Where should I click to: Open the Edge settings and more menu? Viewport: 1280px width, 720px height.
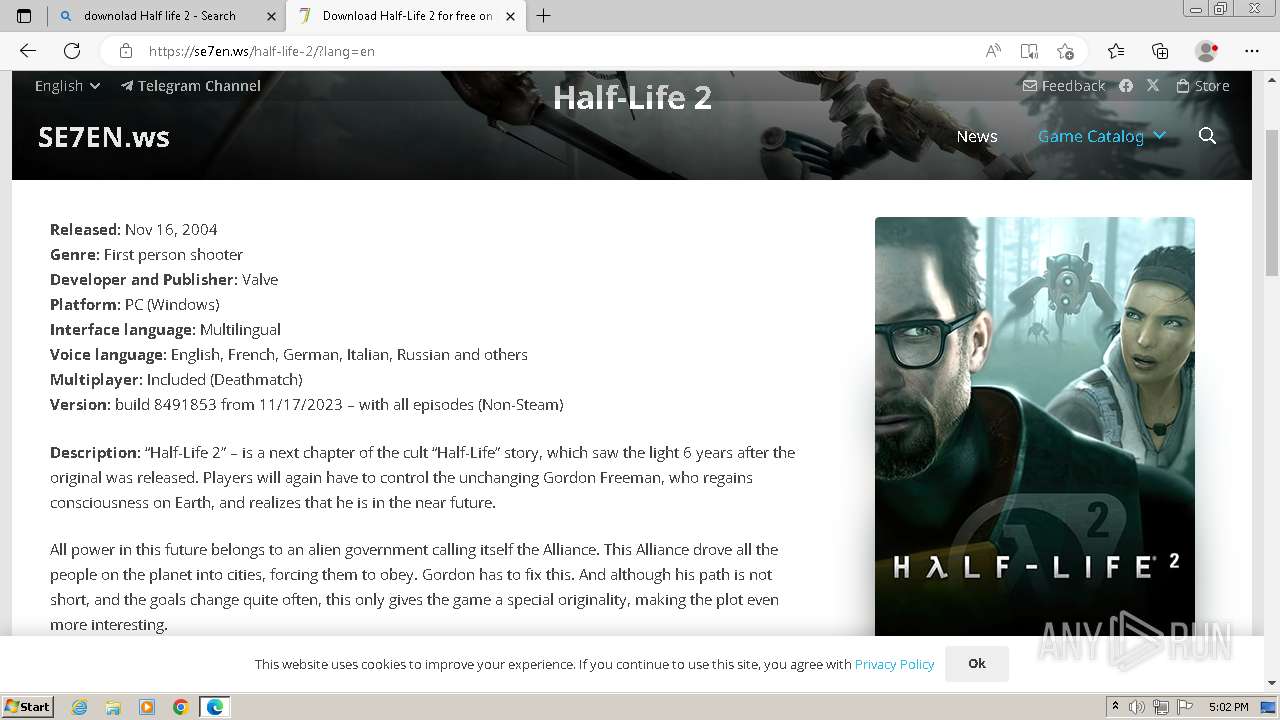tap(1252, 51)
